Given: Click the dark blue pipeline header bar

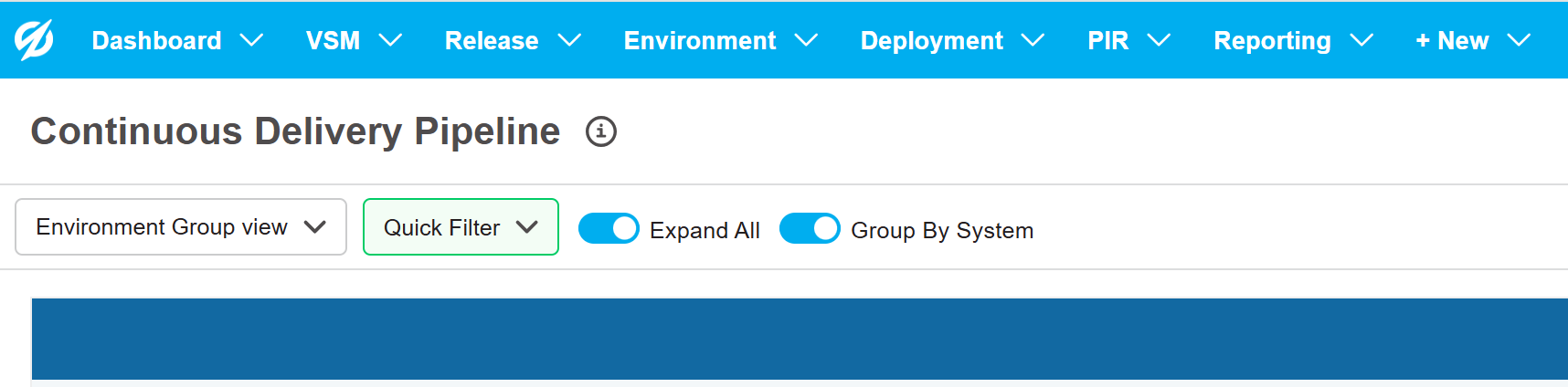Looking at the screenshot, I should point(800,339).
